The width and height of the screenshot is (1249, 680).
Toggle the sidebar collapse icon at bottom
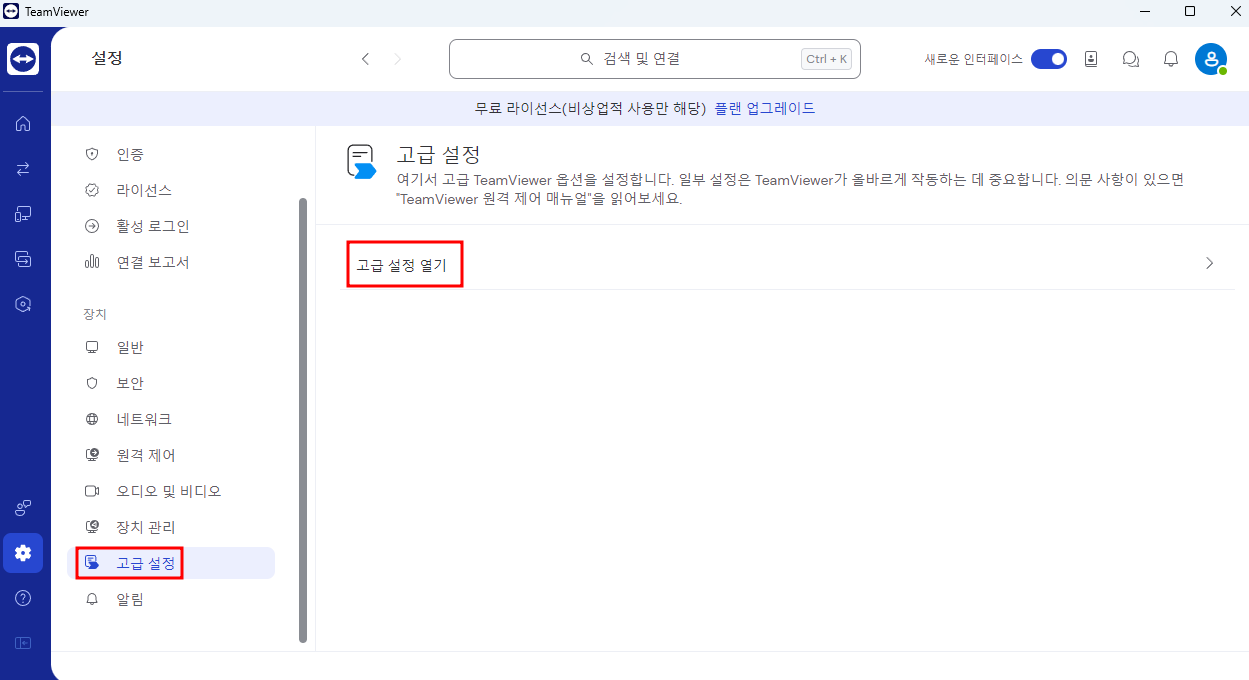[x=23, y=643]
